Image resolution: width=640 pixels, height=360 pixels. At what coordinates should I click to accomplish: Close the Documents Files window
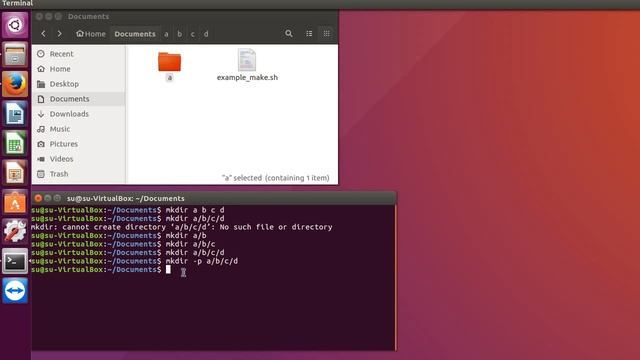[x=39, y=17]
